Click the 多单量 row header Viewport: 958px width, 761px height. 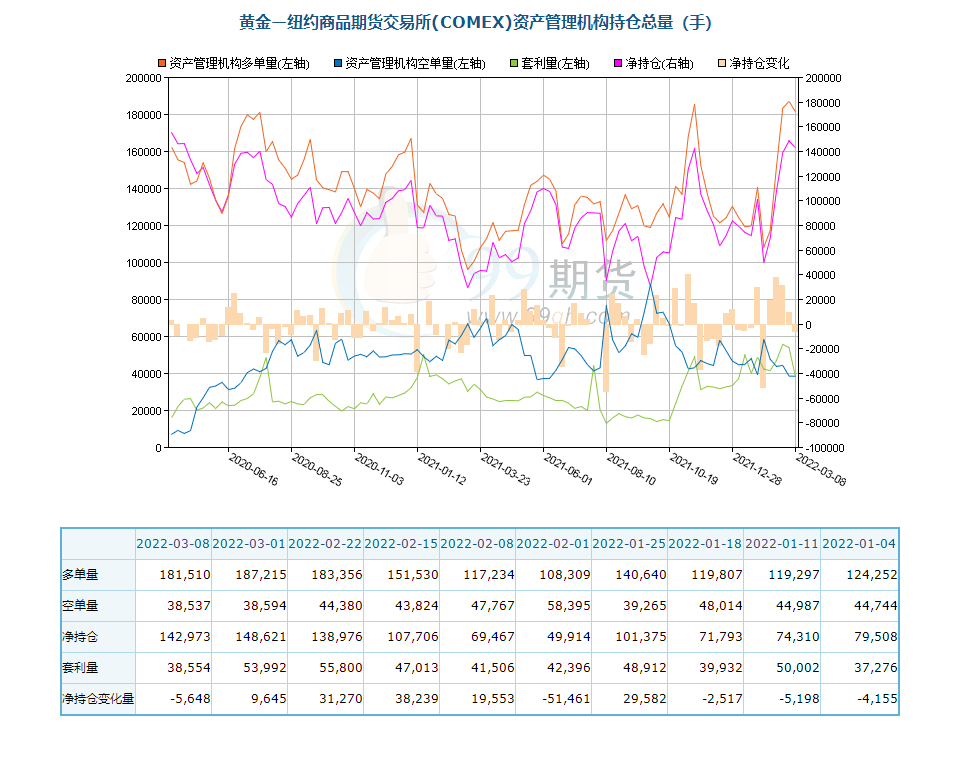(80, 575)
